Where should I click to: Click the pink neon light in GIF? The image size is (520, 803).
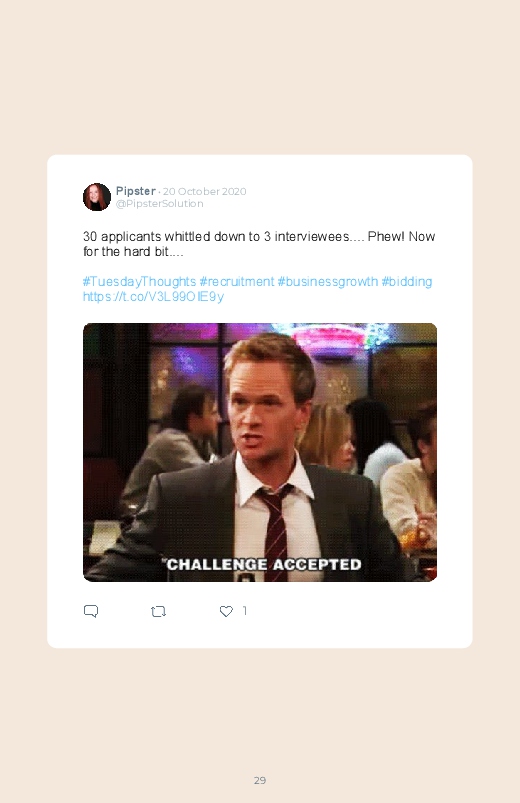pos(333,338)
